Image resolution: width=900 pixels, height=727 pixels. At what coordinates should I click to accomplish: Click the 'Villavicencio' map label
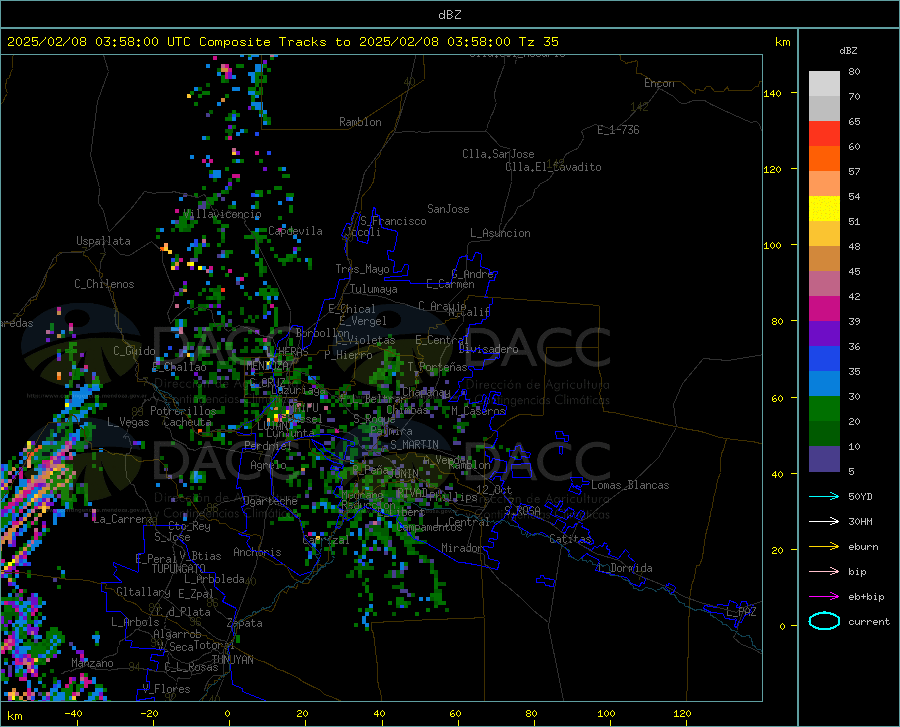222,214
